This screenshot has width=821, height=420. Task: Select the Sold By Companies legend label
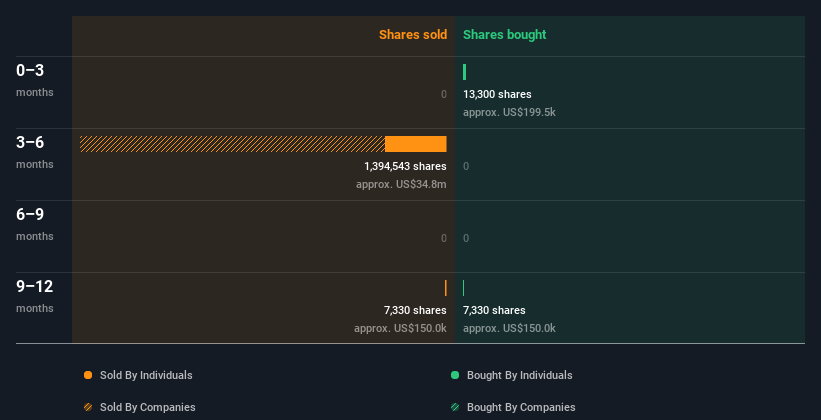[x=148, y=407]
